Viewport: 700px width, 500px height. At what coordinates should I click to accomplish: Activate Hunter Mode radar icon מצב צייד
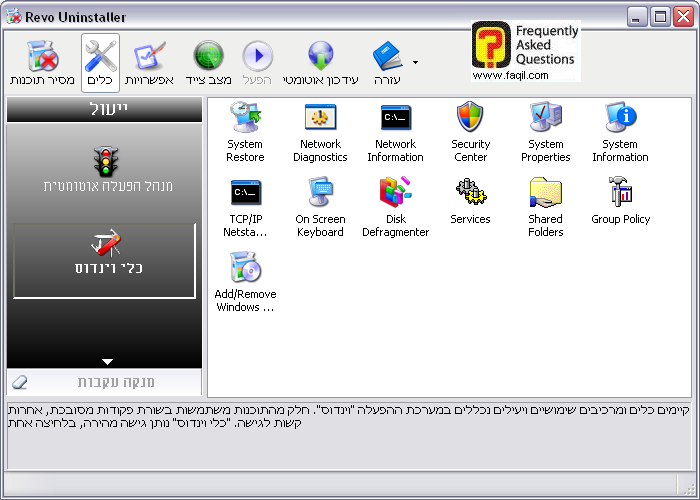click(208, 62)
